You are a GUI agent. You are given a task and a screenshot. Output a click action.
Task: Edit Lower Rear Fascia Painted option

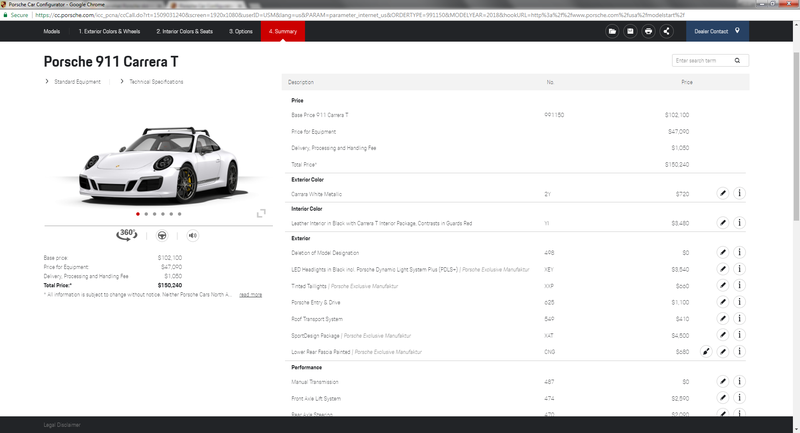click(x=722, y=351)
